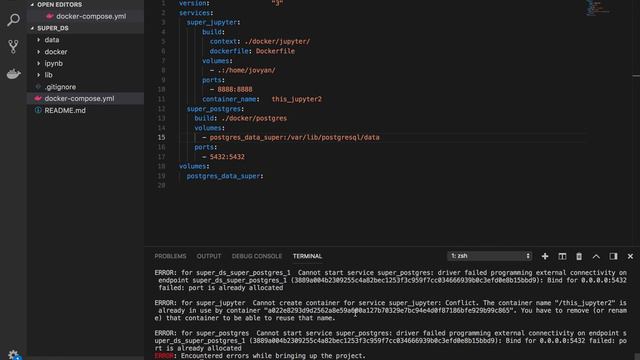This screenshot has height=360, width=640.
Task: Open the Search view in activity bar
Action: point(13,20)
